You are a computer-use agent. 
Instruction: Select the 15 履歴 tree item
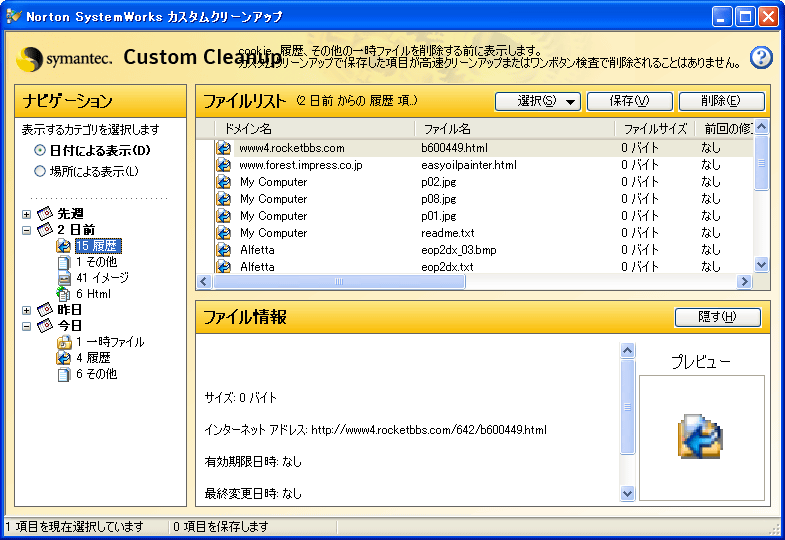pos(98,246)
